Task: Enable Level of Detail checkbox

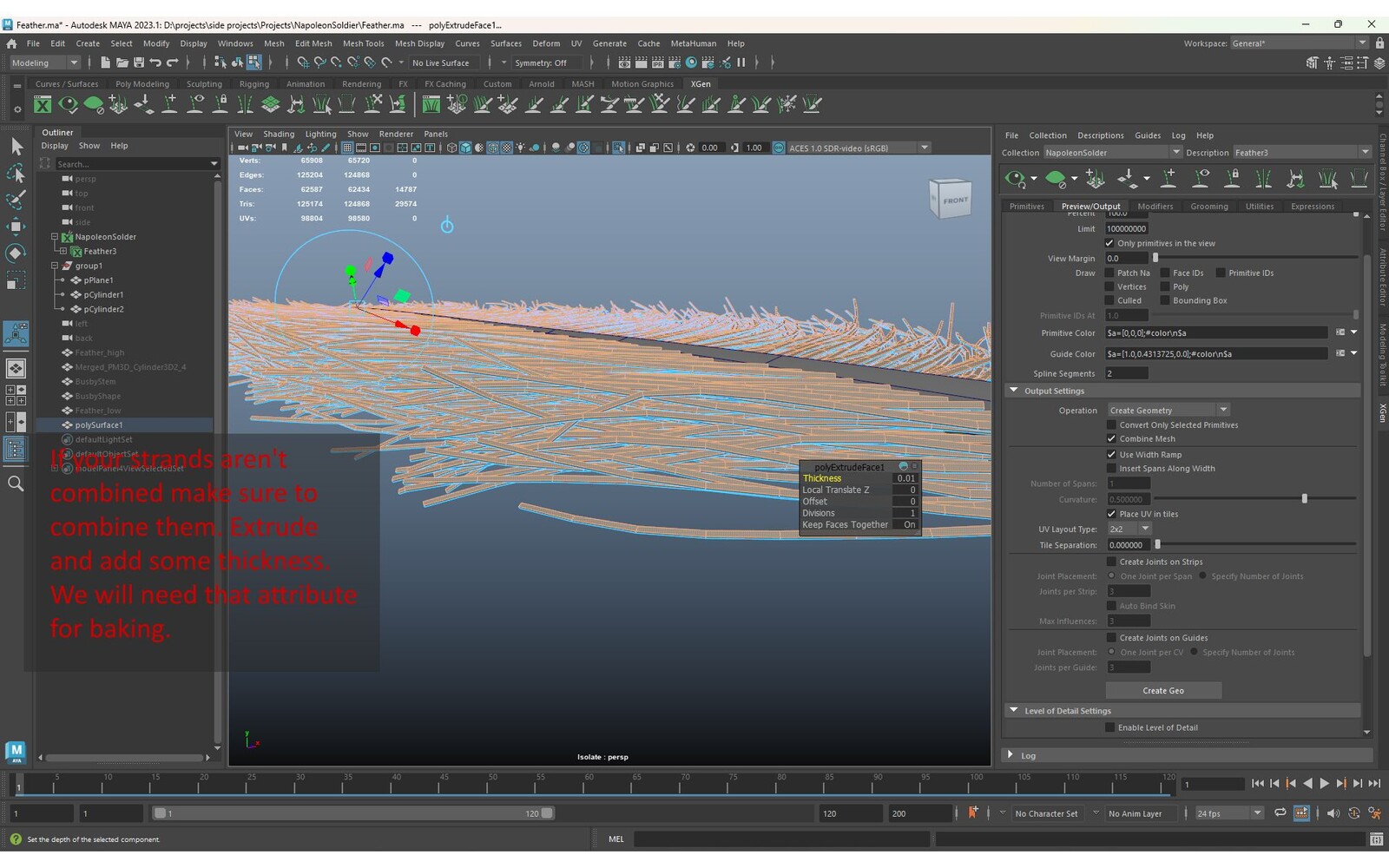Action: pos(1110,727)
